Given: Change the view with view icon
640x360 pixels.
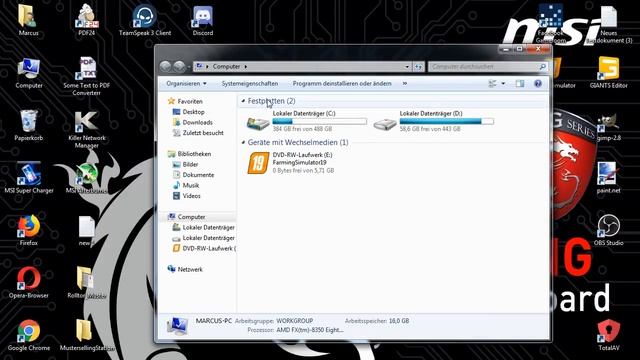Looking at the screenshot, I should click(493, 84).
